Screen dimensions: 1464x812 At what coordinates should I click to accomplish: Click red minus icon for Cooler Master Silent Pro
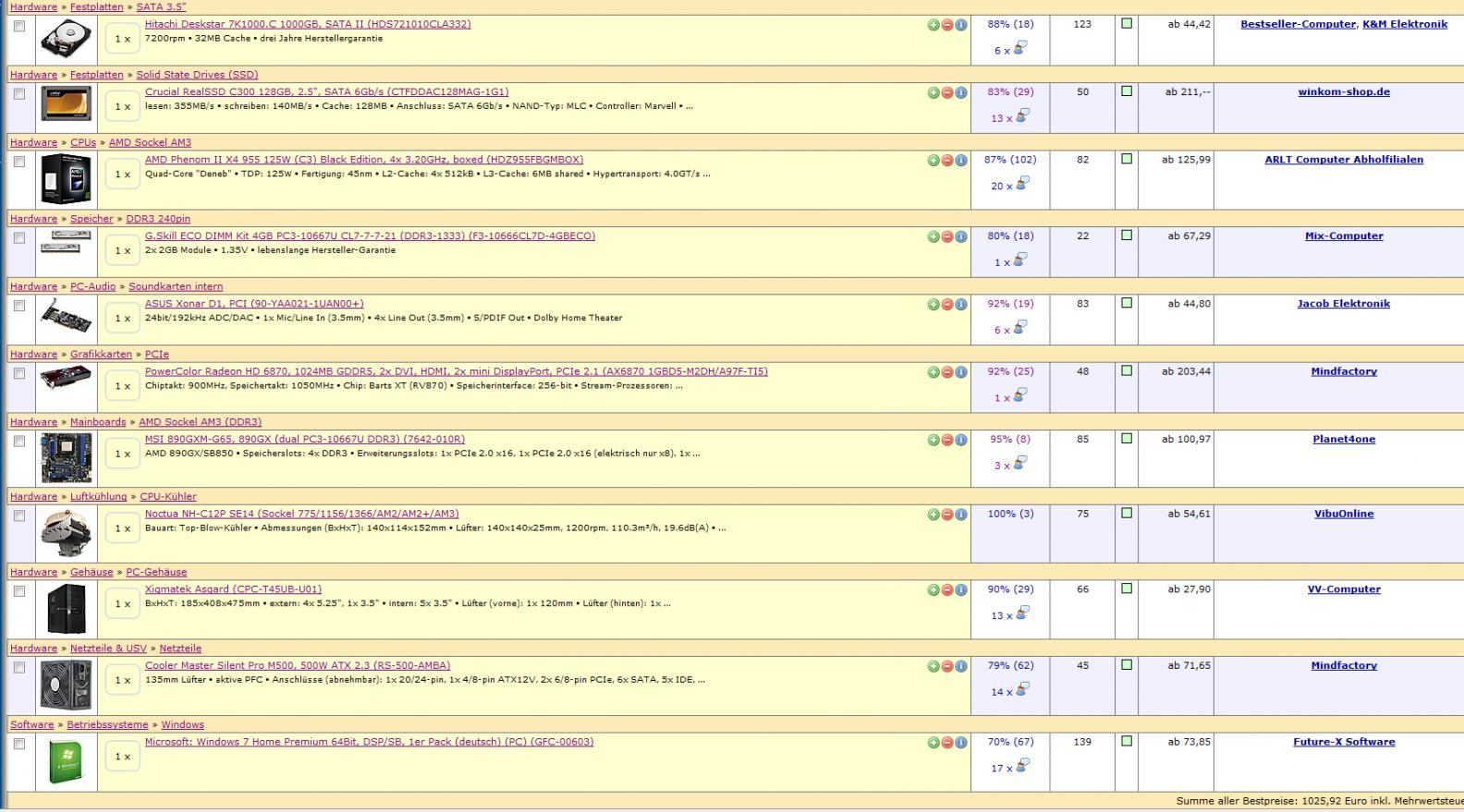(x=947, y=666)
